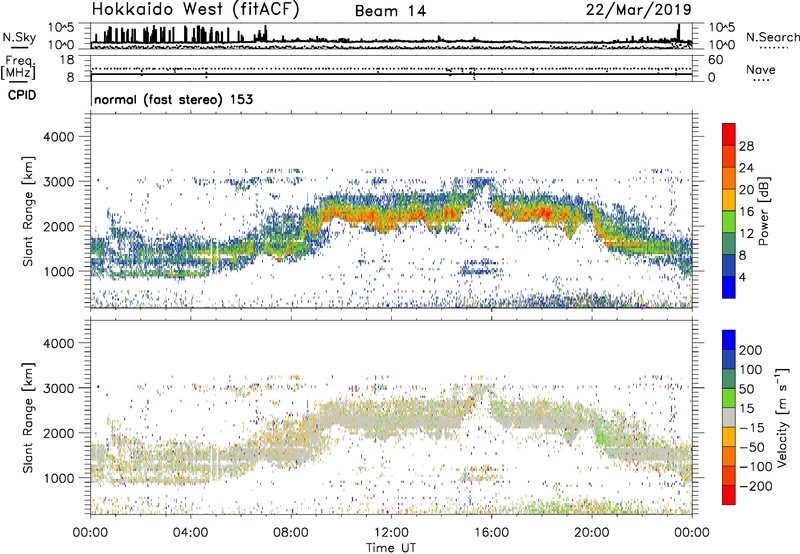
Task: Click 'Slant Range [km]' label of Velocity panel
Action: 29,418
